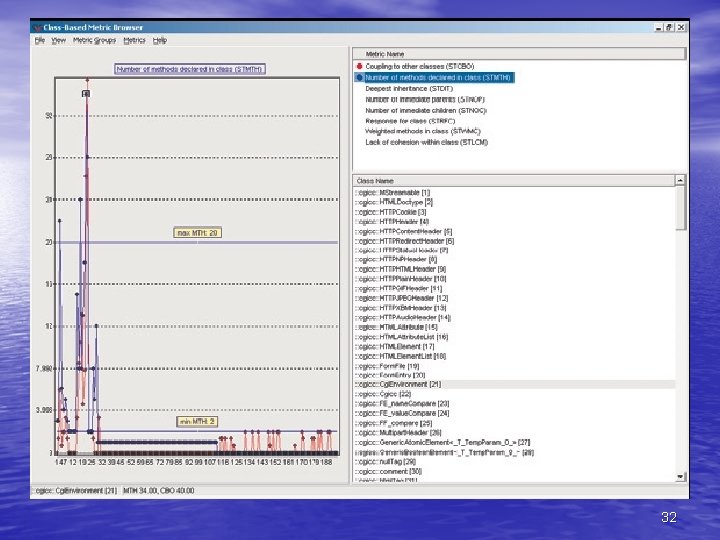The image size is (720, 540).
Task: Select class GenericAtomicElement [27]
Action: [443, 442]
